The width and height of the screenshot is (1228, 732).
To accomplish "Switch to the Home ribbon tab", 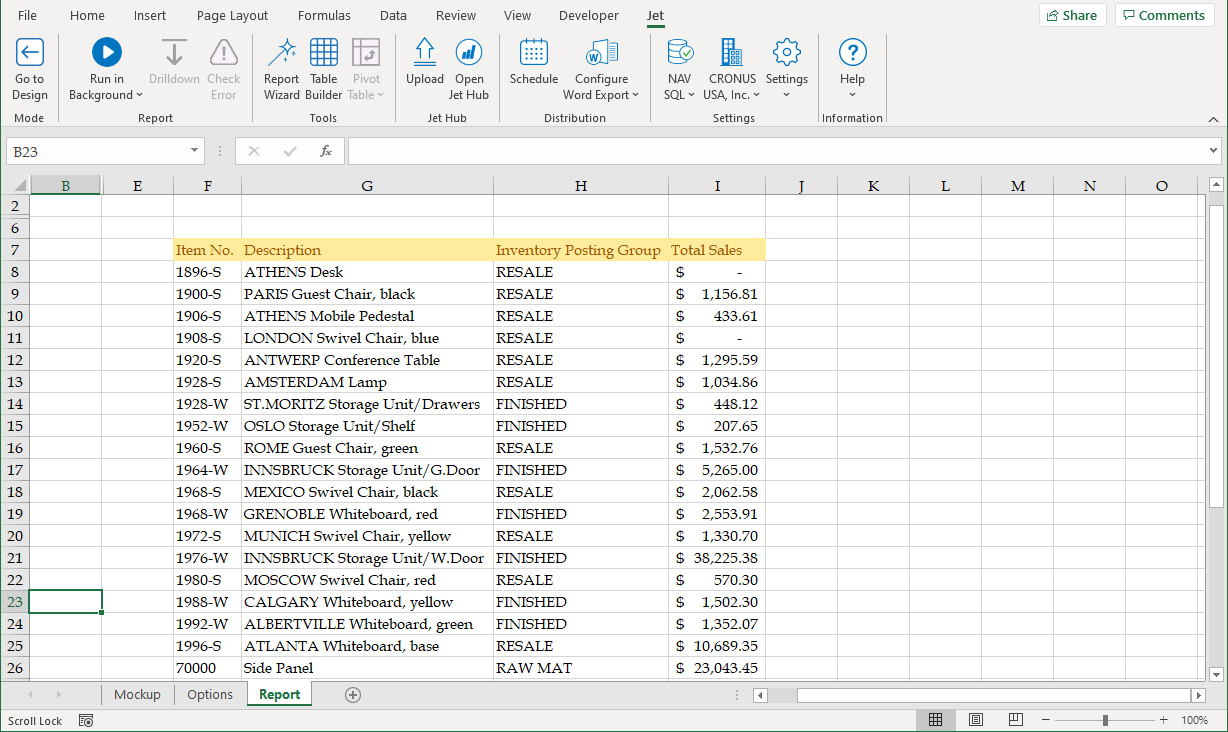I will pyautogui.click(x=87, y=15).
